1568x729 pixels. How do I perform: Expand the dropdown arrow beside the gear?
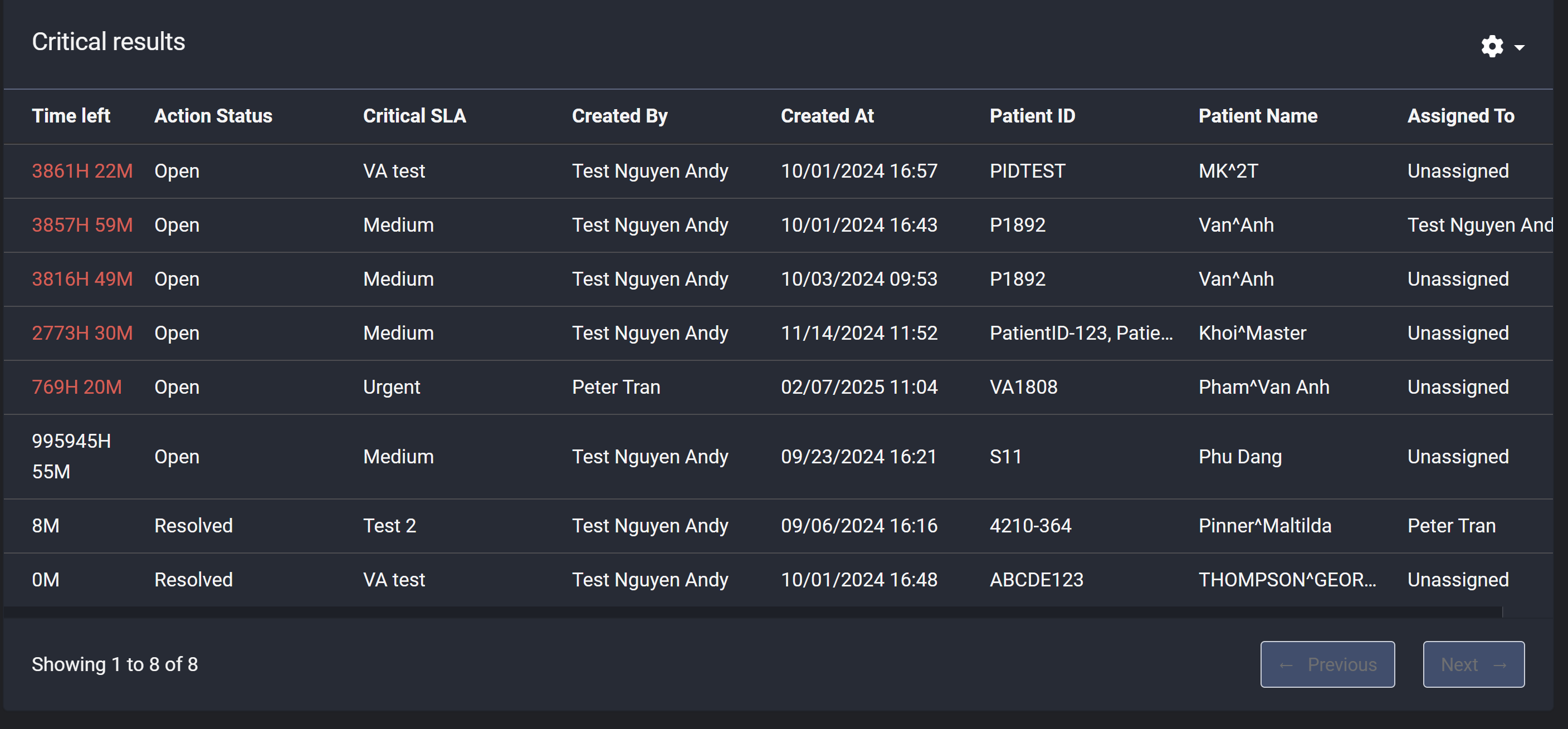tap(1520, 47)
